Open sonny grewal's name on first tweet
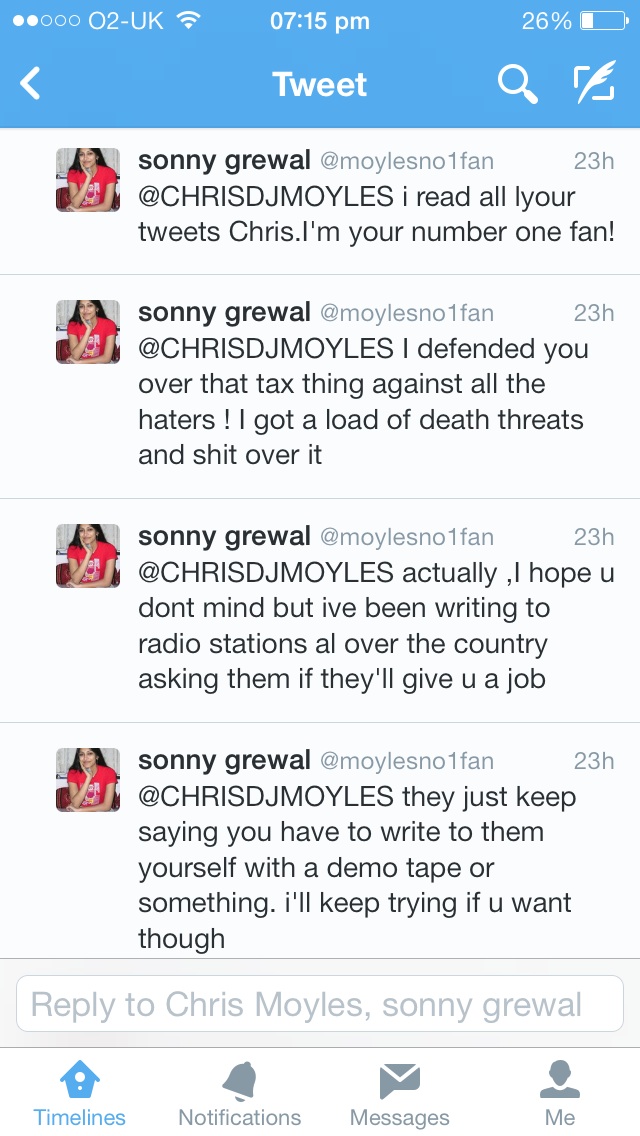Screen dimensions: 640x1136 point(224,161)
